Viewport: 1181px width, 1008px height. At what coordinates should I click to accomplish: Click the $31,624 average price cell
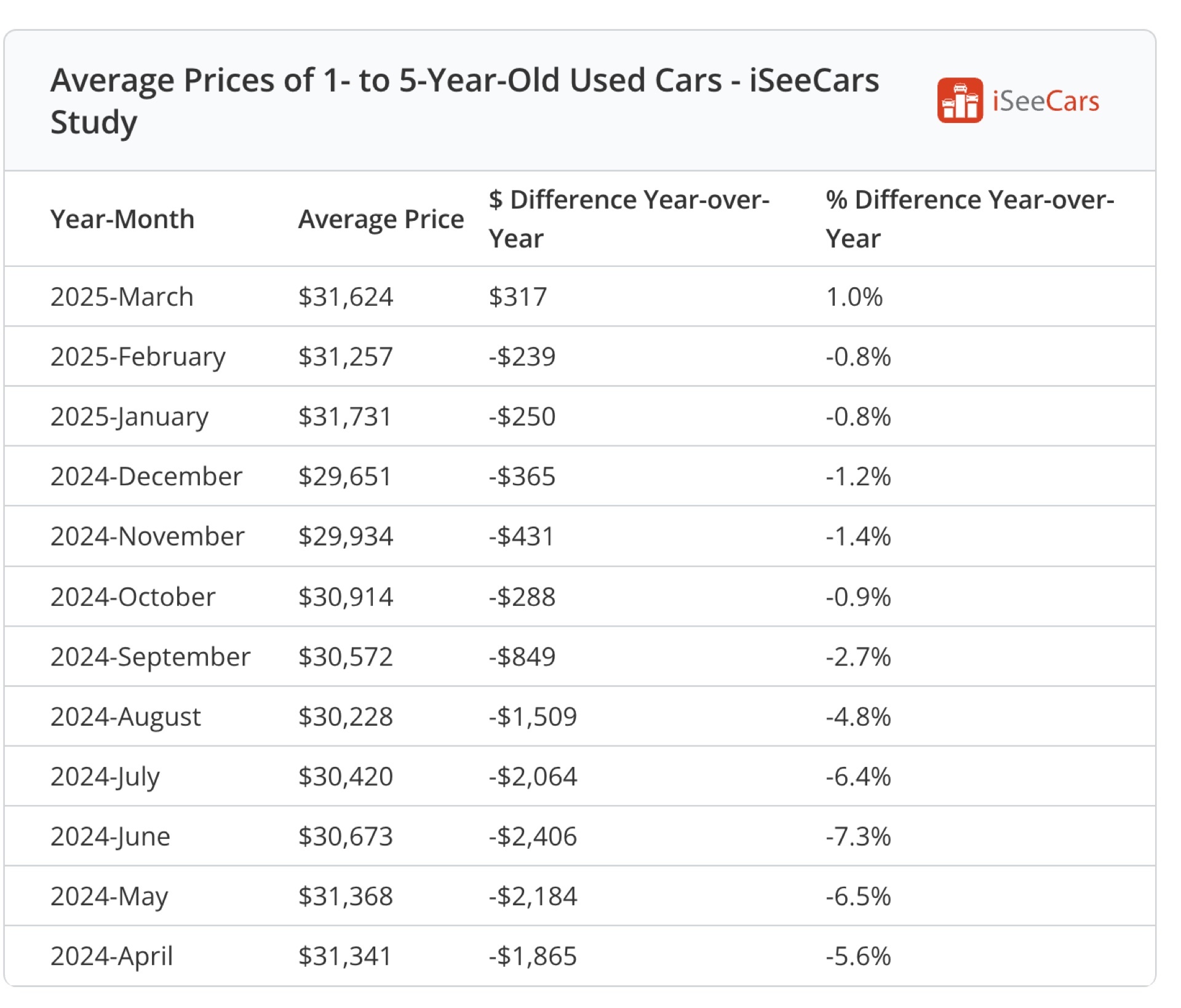coord(346,297)
